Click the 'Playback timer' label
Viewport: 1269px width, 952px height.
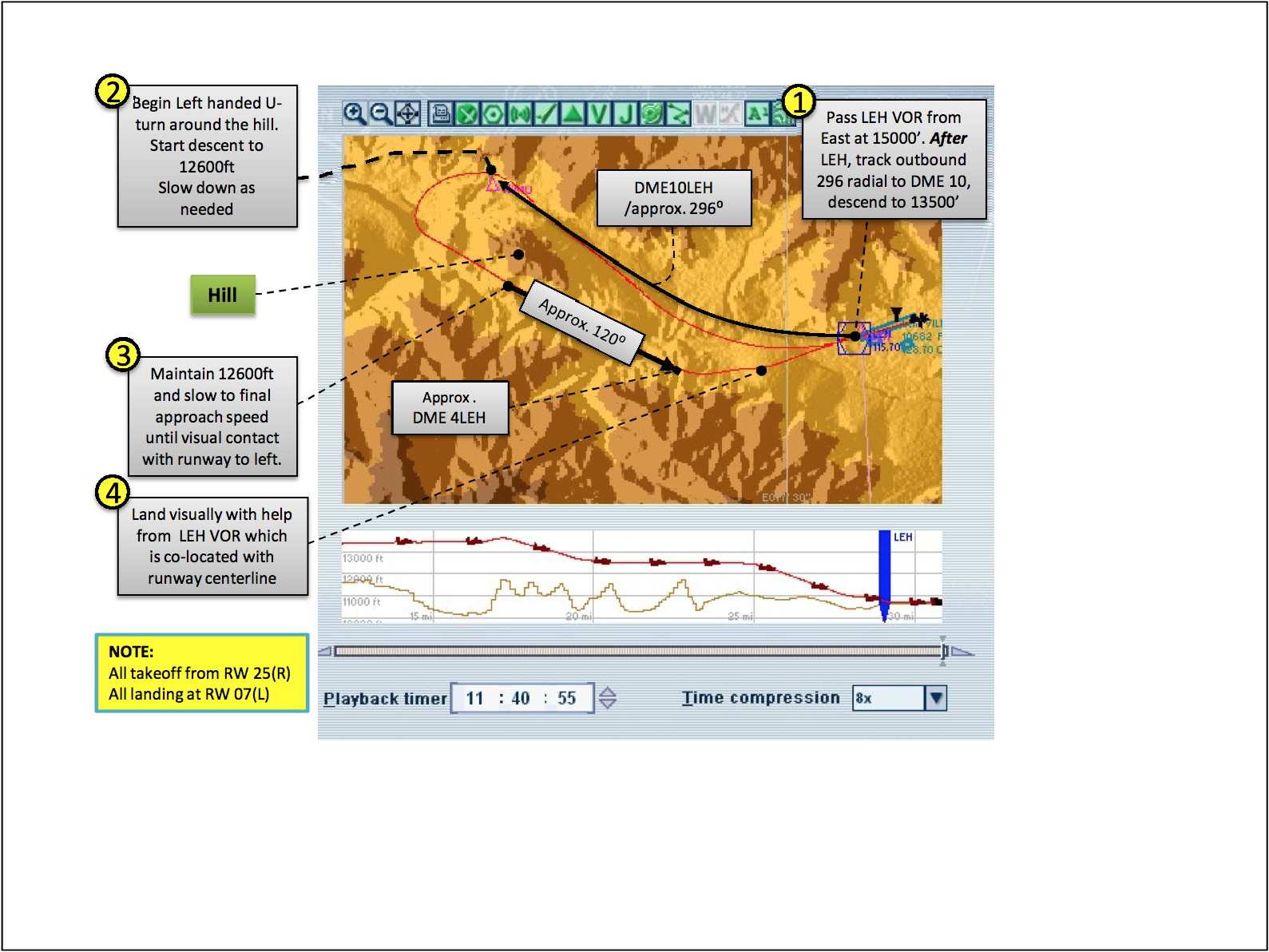pos(385,699)
